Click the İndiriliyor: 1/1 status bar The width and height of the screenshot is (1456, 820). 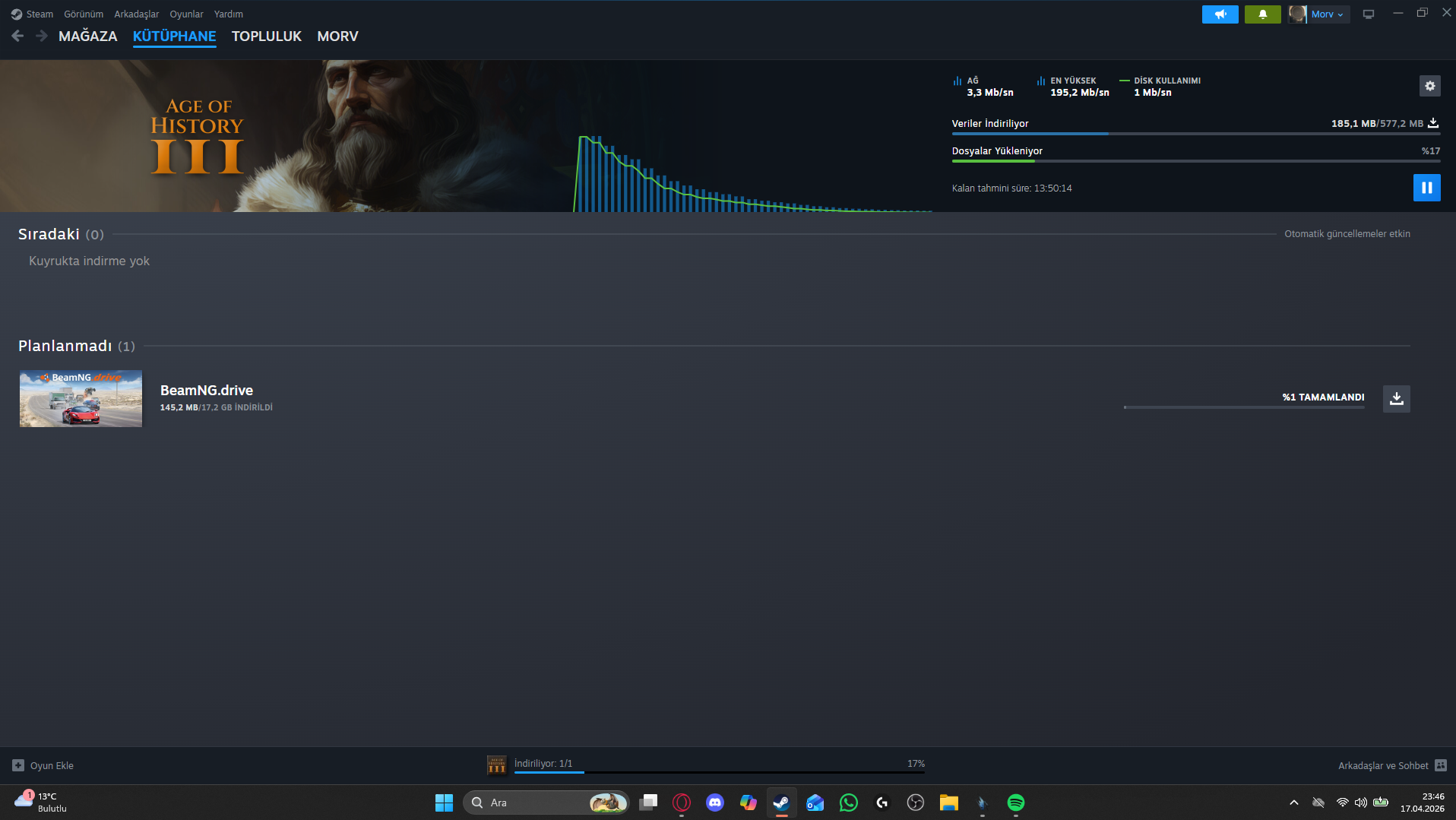coord(720,765)
